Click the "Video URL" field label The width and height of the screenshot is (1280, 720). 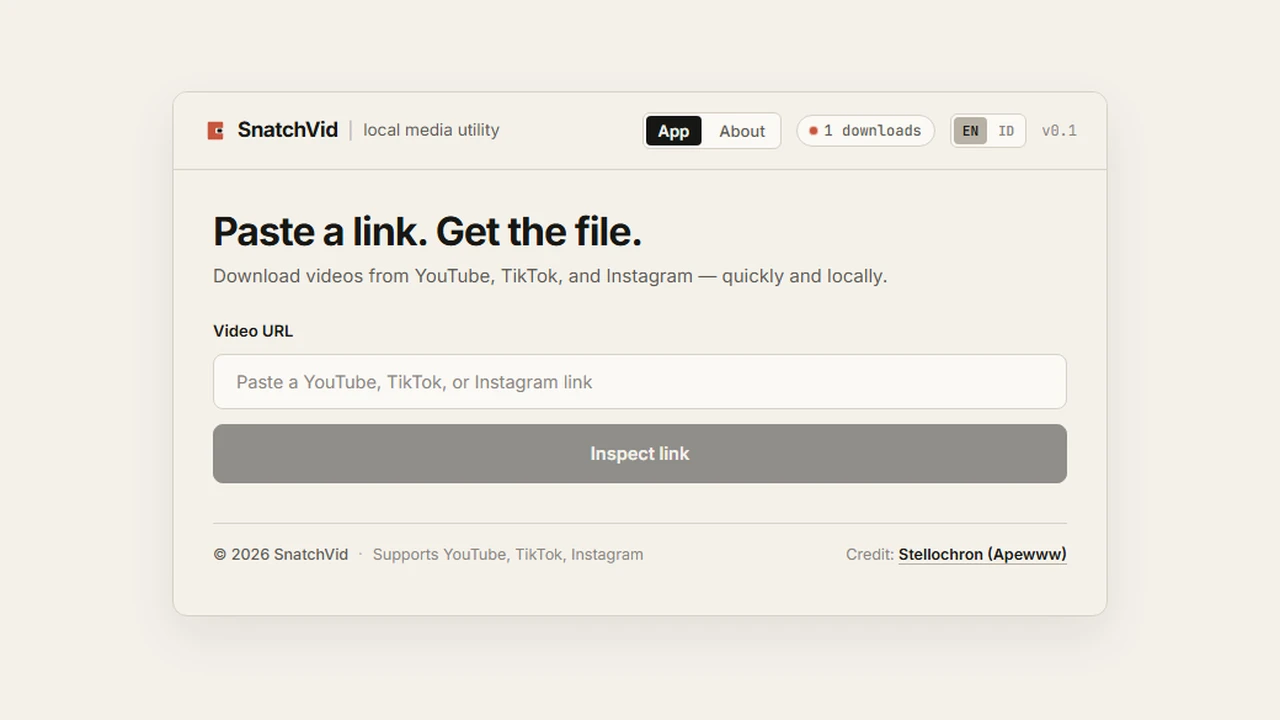click(x=253, y=331)
